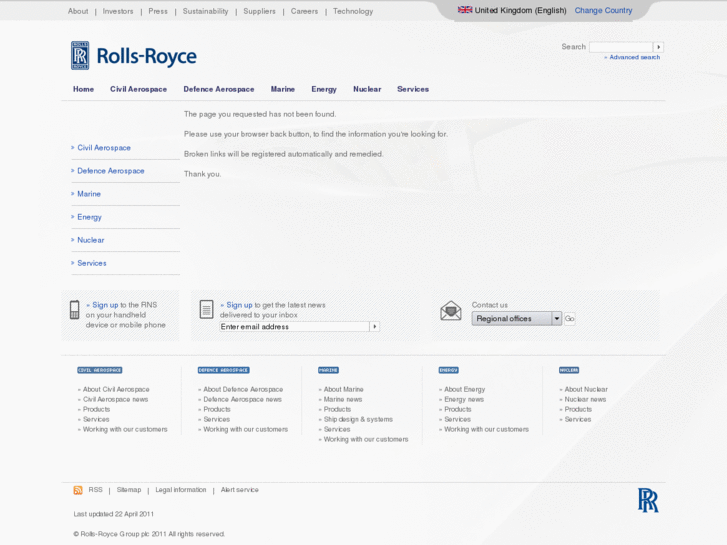Image resolution: width=727 pixels, height=545 pixels.
Task: Open the Technology link
Action: pyautogui.click(x=353, y=11)
